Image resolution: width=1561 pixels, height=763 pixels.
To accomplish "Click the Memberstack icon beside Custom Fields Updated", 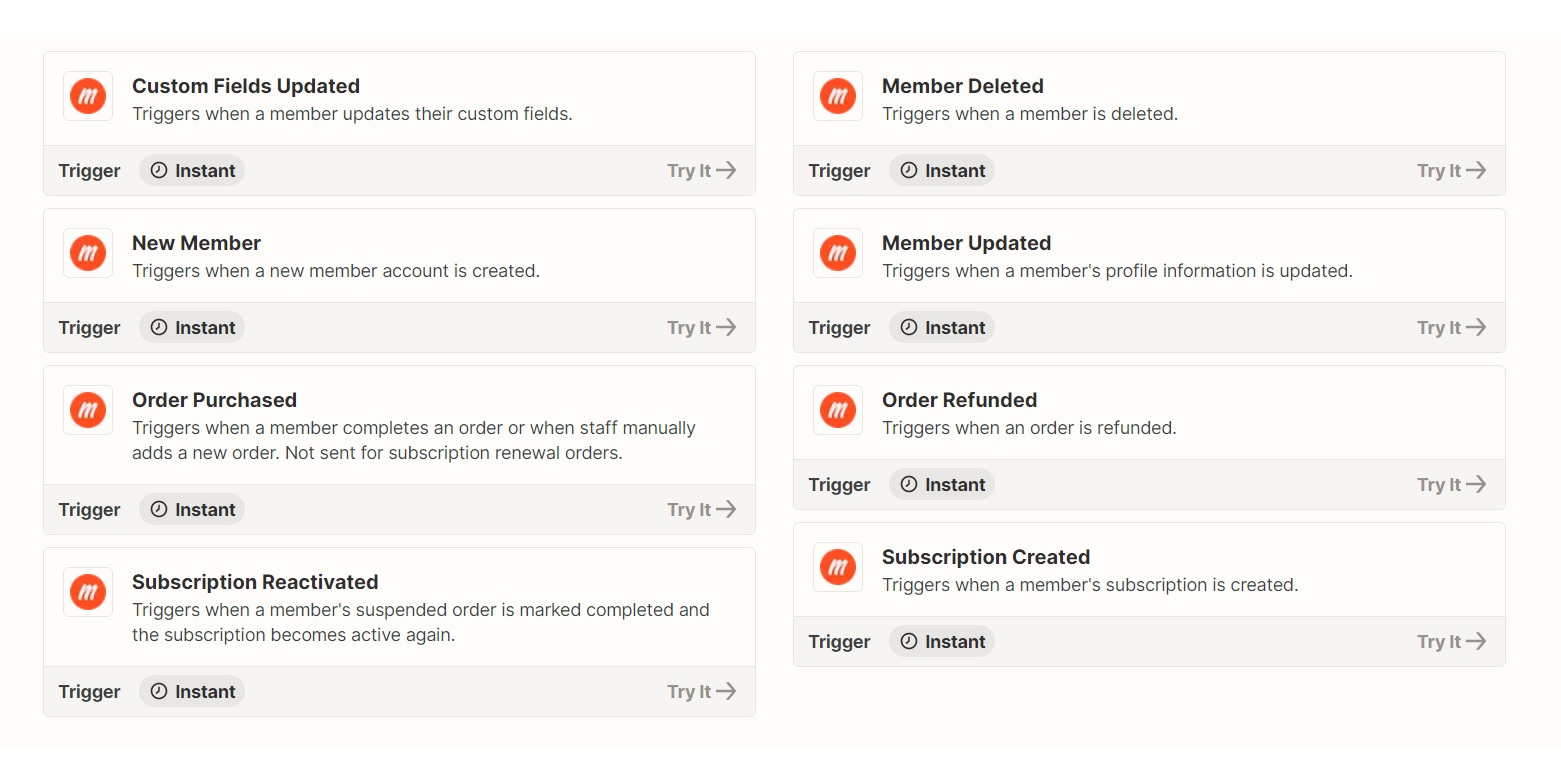I will pos(87,96).
